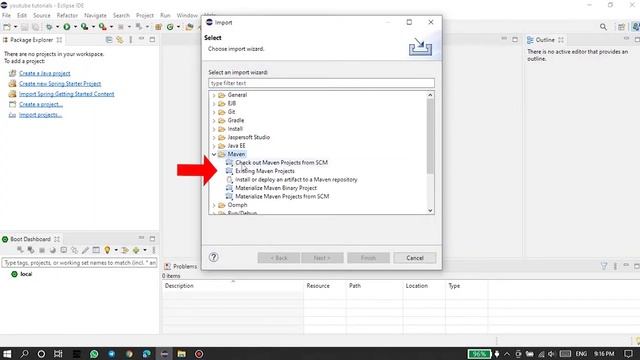Select 'Check out Maven Projects from SCM'
The image size is (640, 360).
[281, 162]
